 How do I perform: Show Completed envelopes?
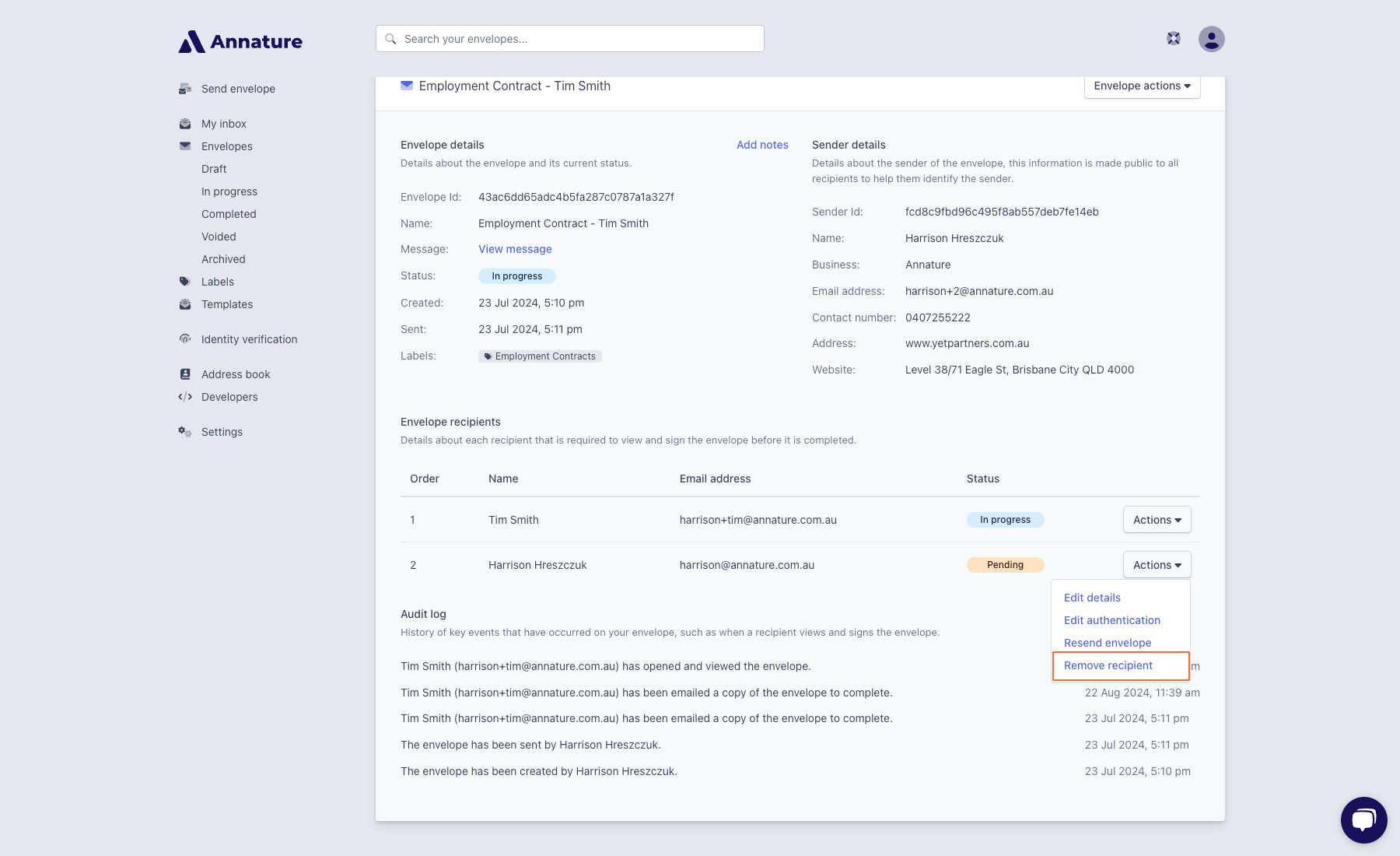coord(229,214)
